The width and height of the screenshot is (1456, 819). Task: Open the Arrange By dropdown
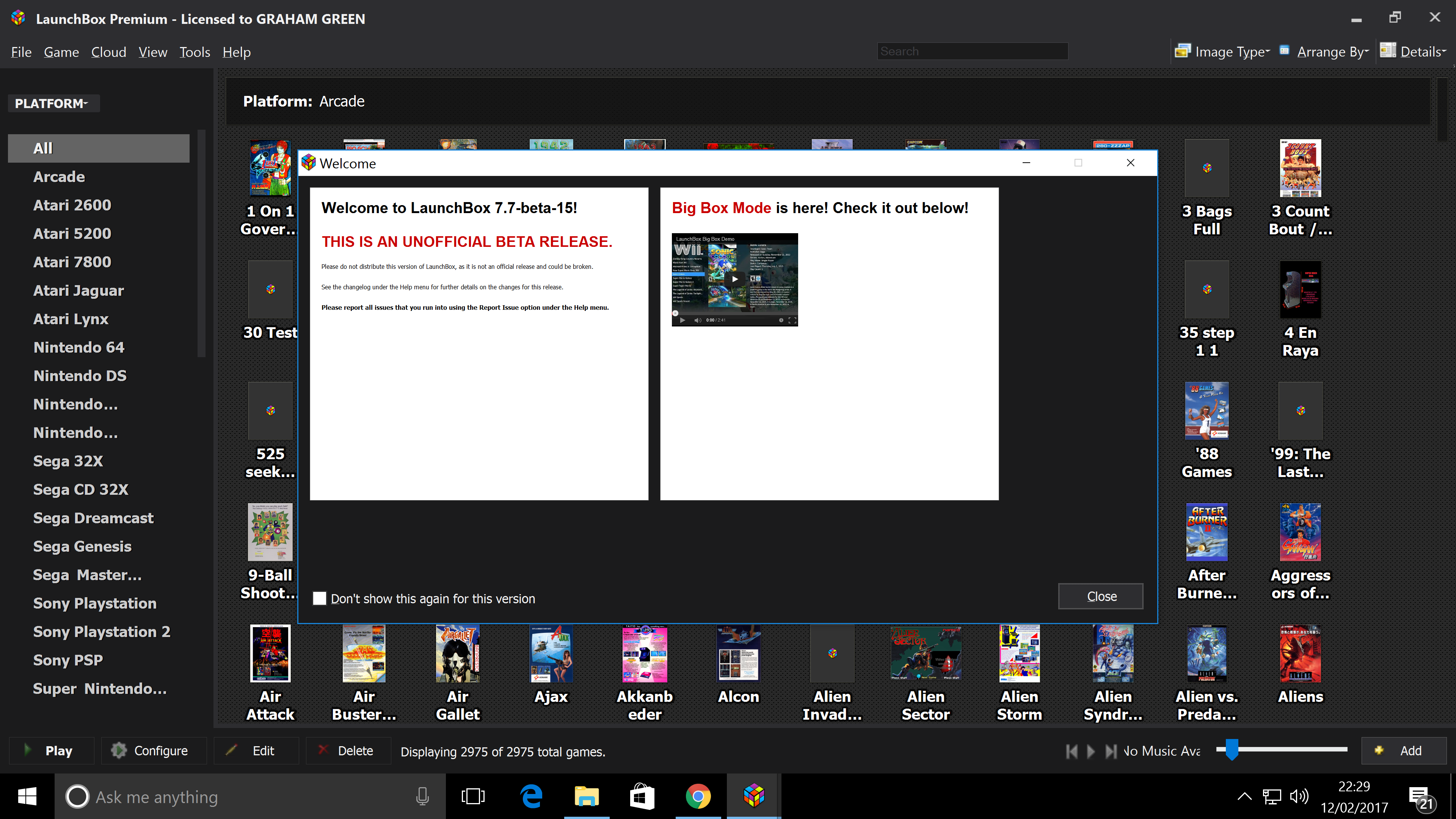click(1324, 52)
